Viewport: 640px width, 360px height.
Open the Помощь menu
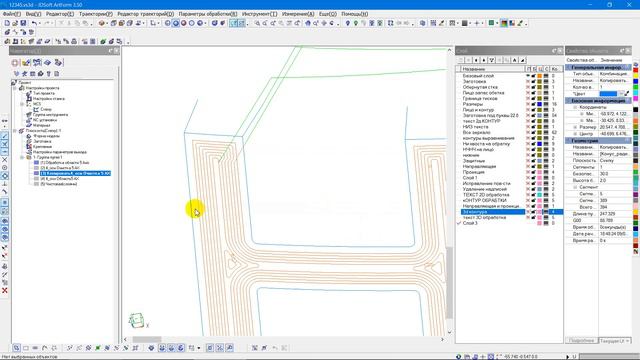coord(354,14)
